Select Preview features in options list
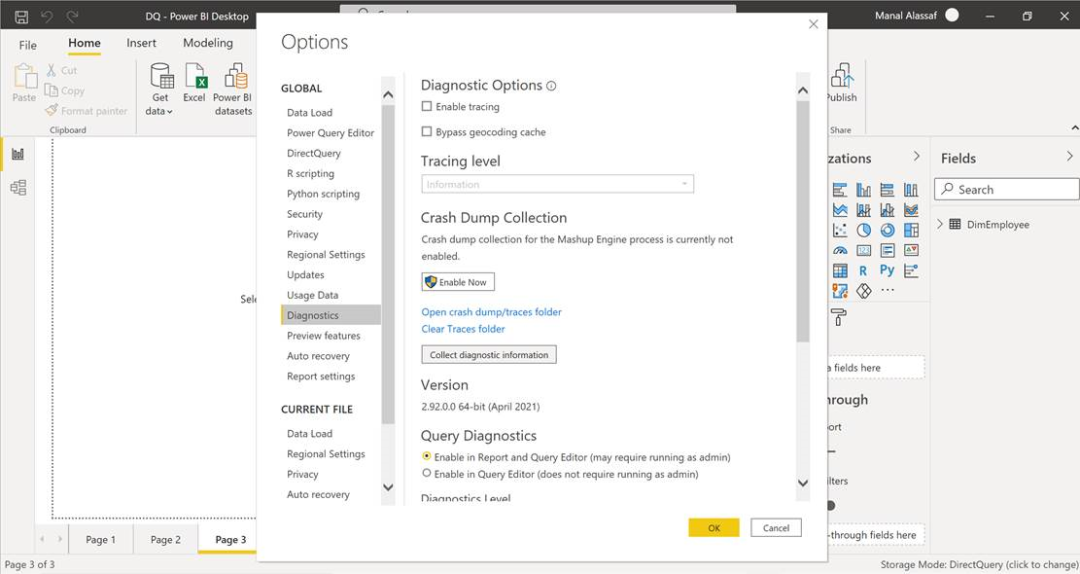The width and height of the screenshot is (1080, 574). point(323,336)
